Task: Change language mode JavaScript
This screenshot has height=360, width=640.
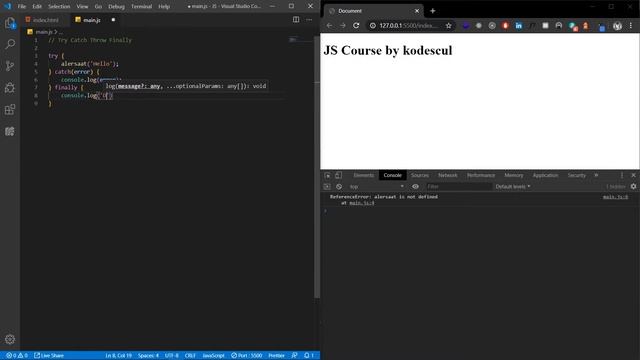Action: pyautogui.click(x=213, y=356)
